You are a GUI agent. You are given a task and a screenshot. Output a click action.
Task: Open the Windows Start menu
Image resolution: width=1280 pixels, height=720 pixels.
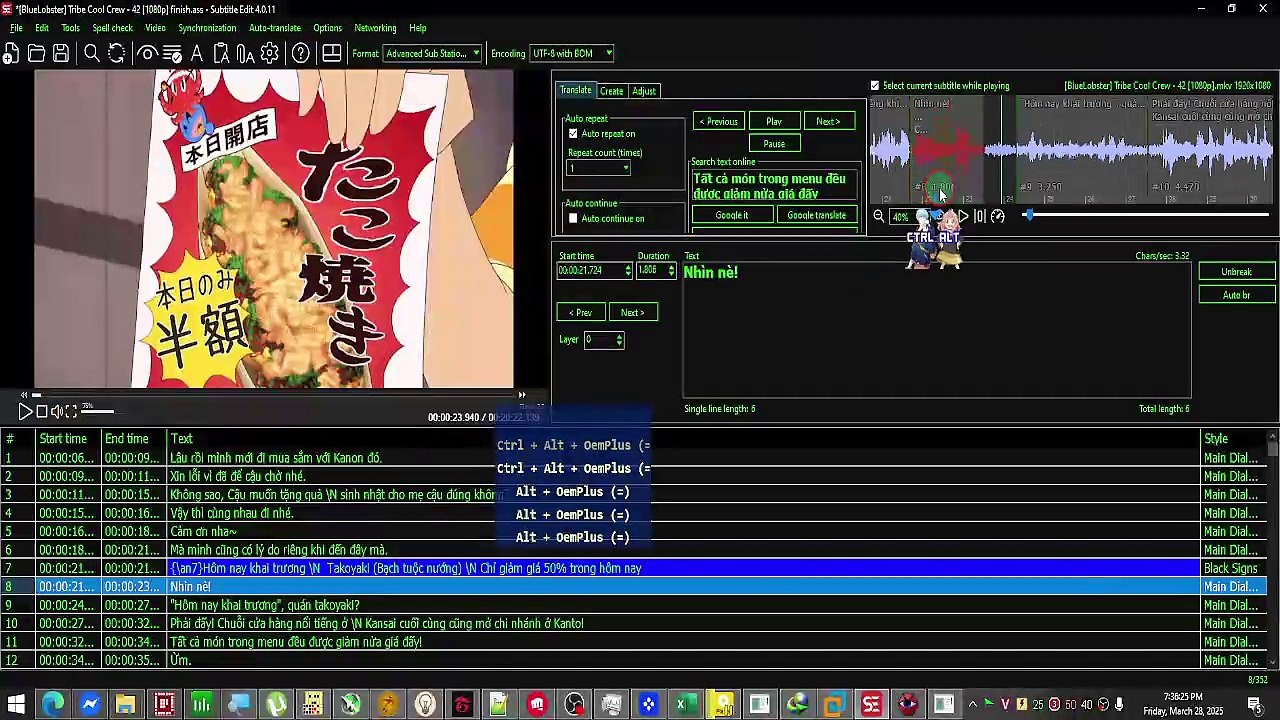[16, 705]
